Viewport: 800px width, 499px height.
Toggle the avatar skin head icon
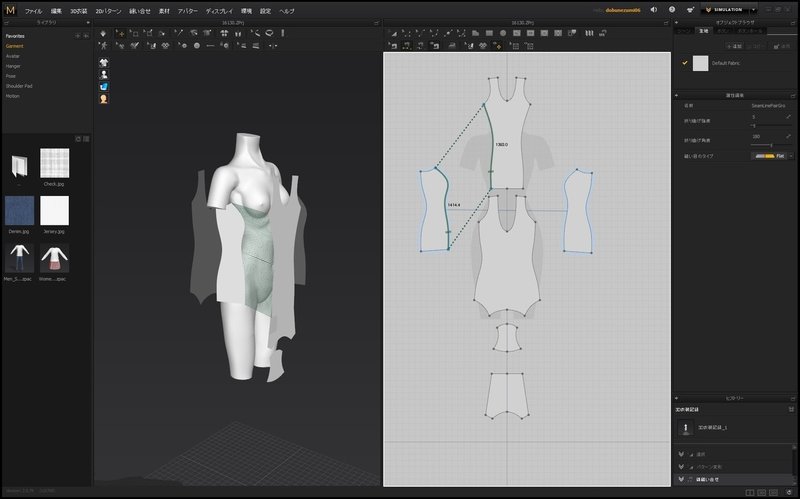pyautogui.click(x=104, y=99)
